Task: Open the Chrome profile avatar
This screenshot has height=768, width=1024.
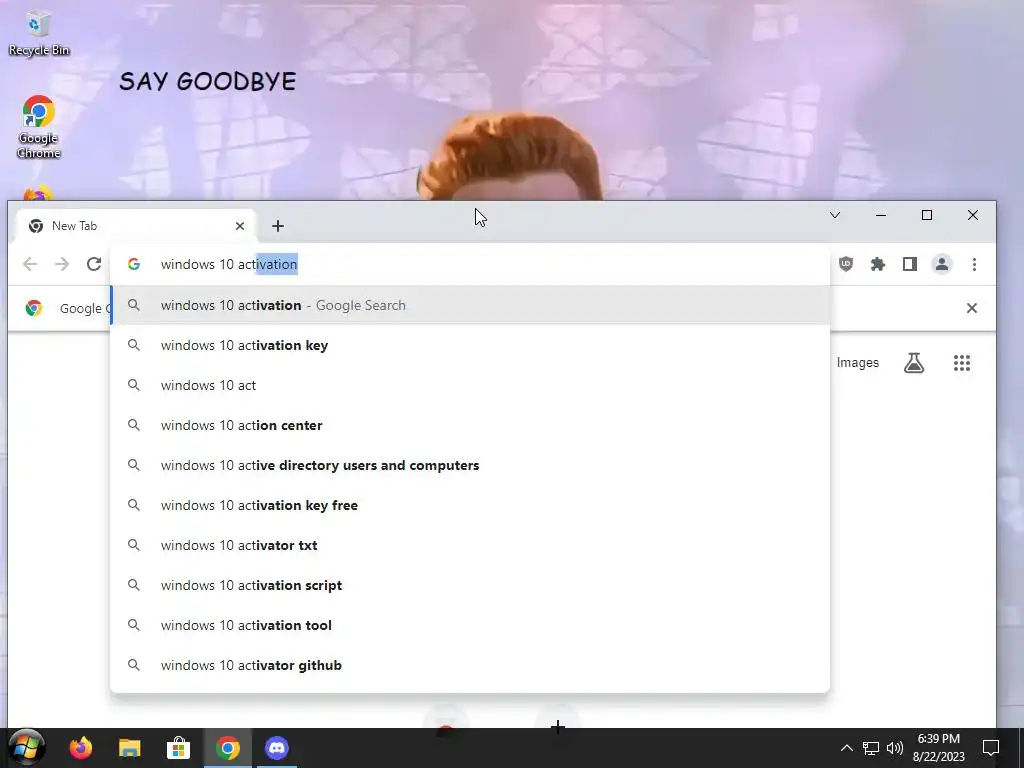Action: (942, 264)
